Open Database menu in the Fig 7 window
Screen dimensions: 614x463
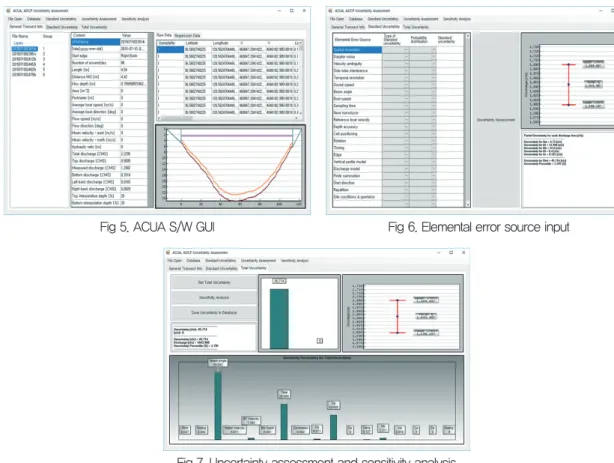pos(193,260)
